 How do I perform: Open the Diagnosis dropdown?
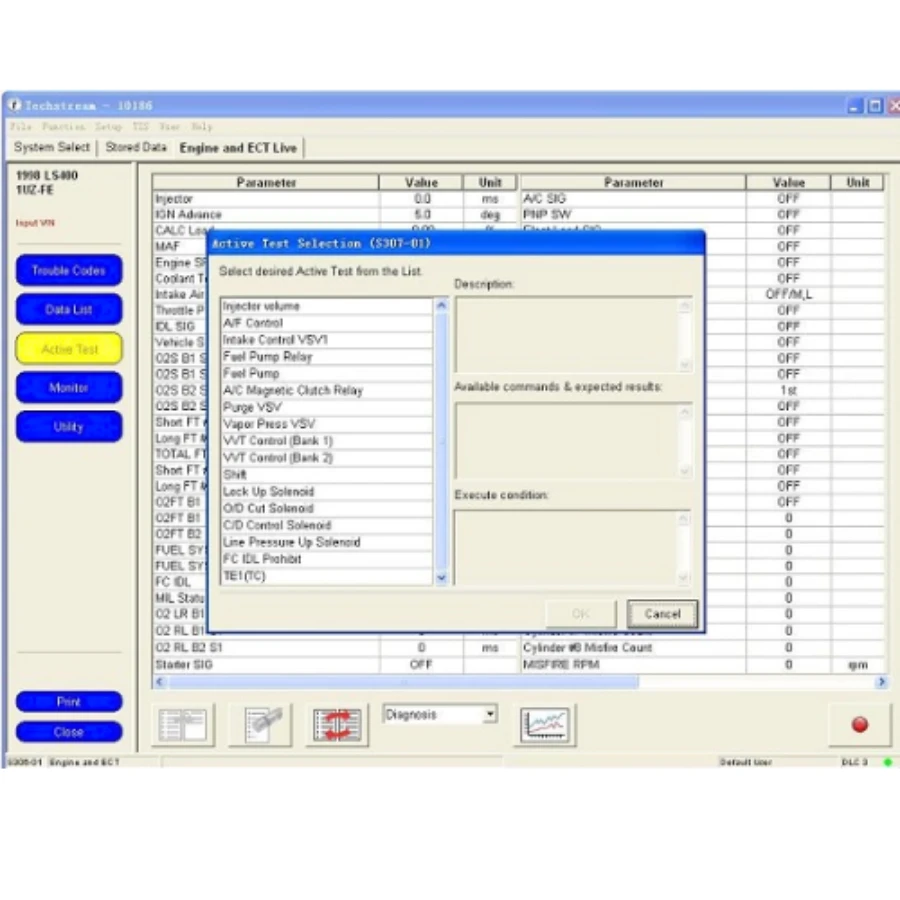[489, 715]
